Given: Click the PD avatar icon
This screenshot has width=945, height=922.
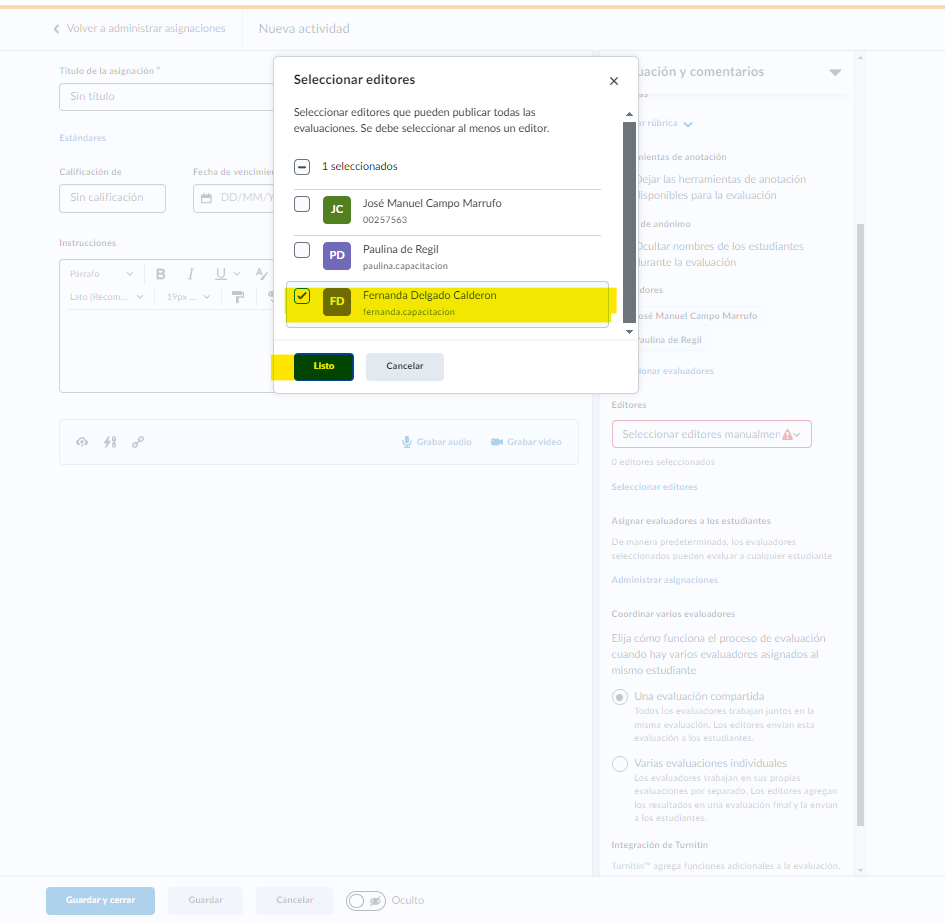Looking at the screenshot, I should [x=337, y=256].
